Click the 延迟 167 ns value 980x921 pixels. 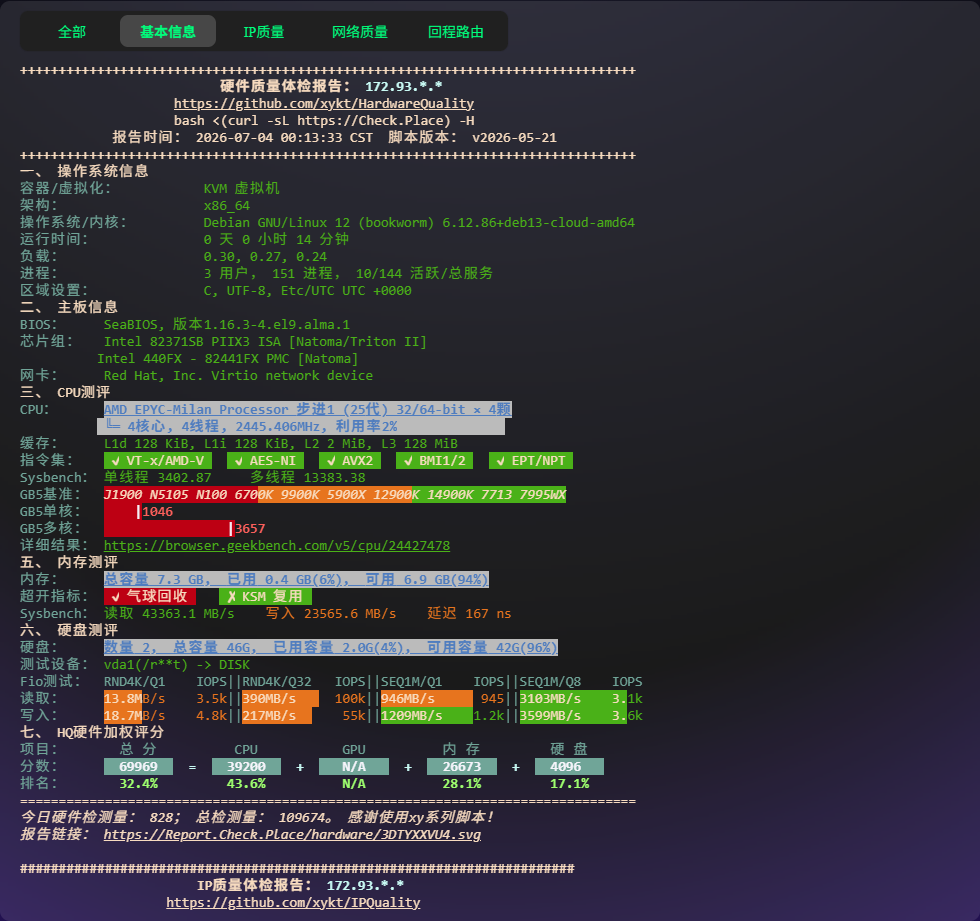click(x=469, y=614)
